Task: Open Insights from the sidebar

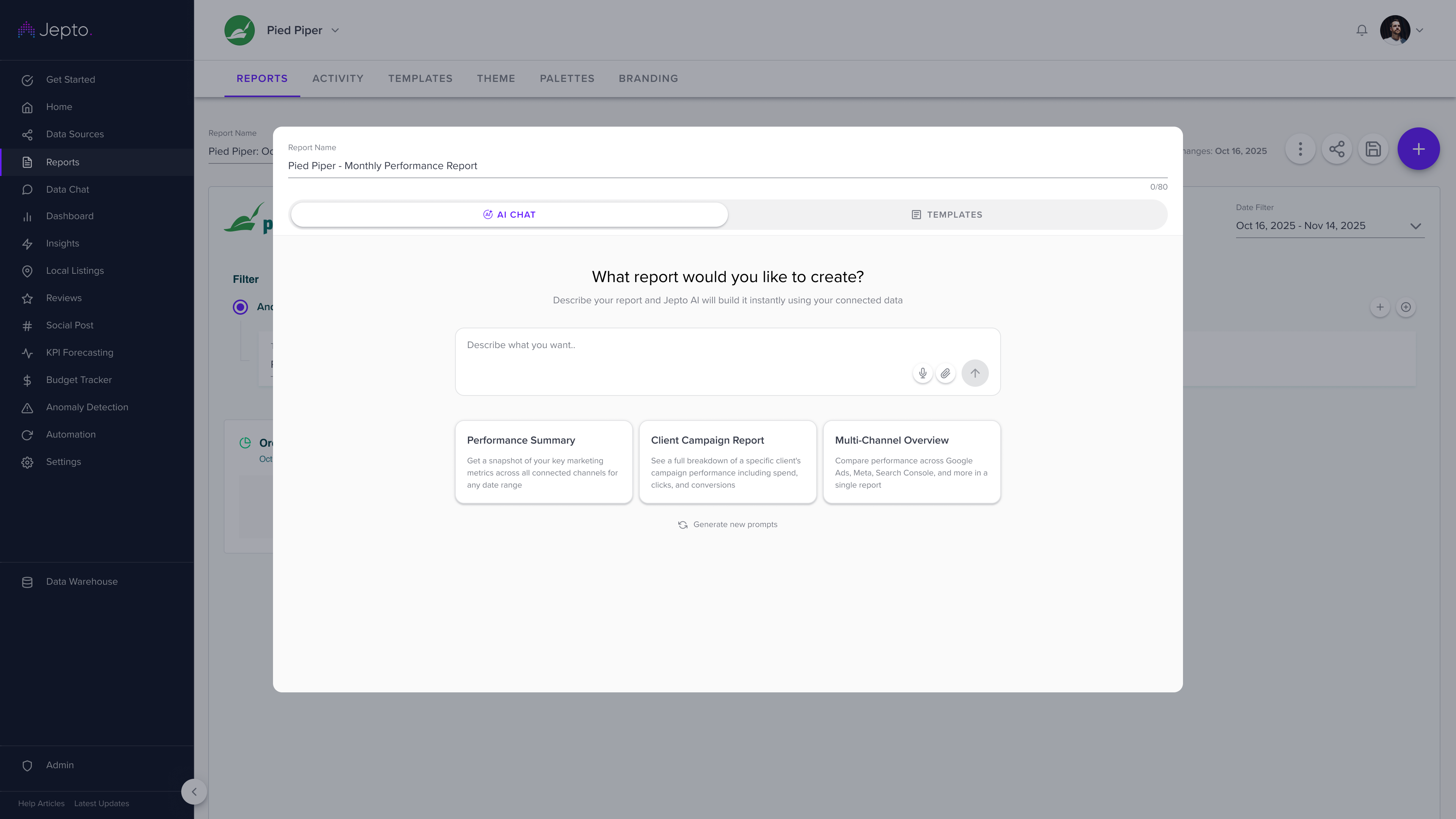Action: (x=97, y=243)
